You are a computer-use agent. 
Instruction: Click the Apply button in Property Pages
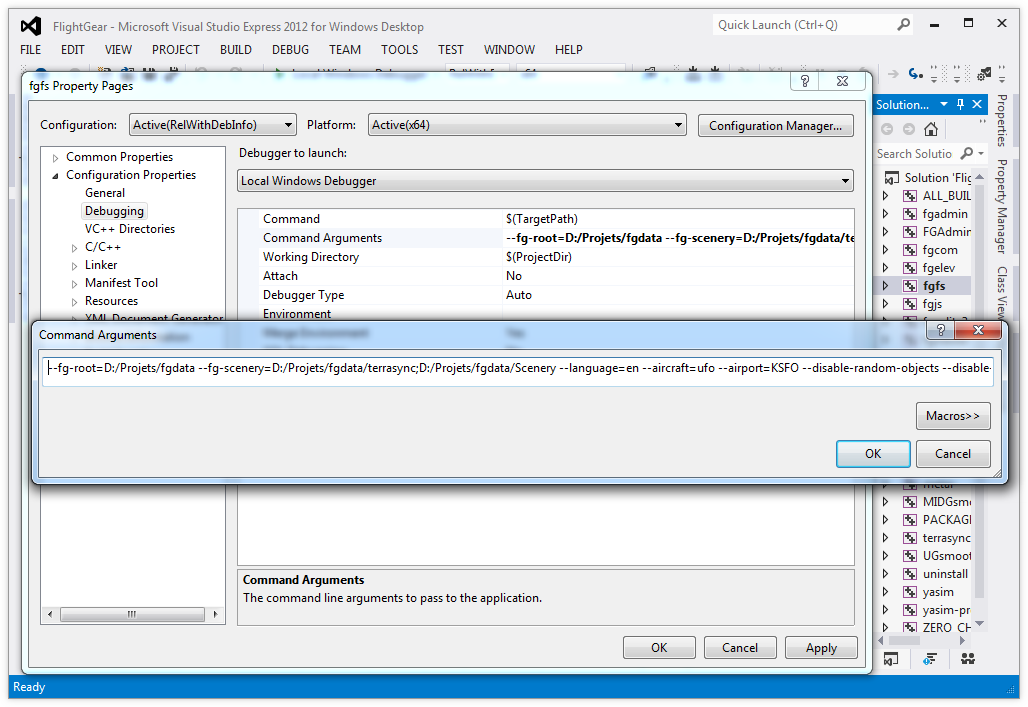point(821,648)
